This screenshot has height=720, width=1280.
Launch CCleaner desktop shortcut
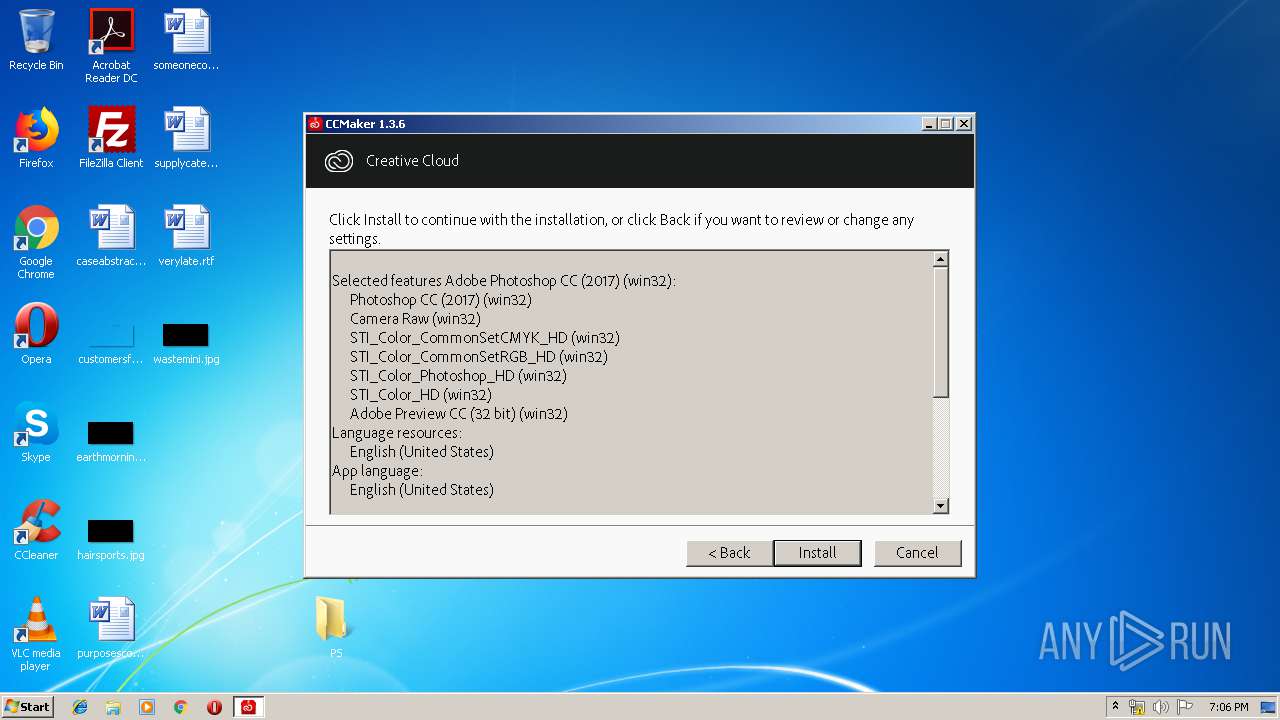pyautogui.click(x=36, y=530)
